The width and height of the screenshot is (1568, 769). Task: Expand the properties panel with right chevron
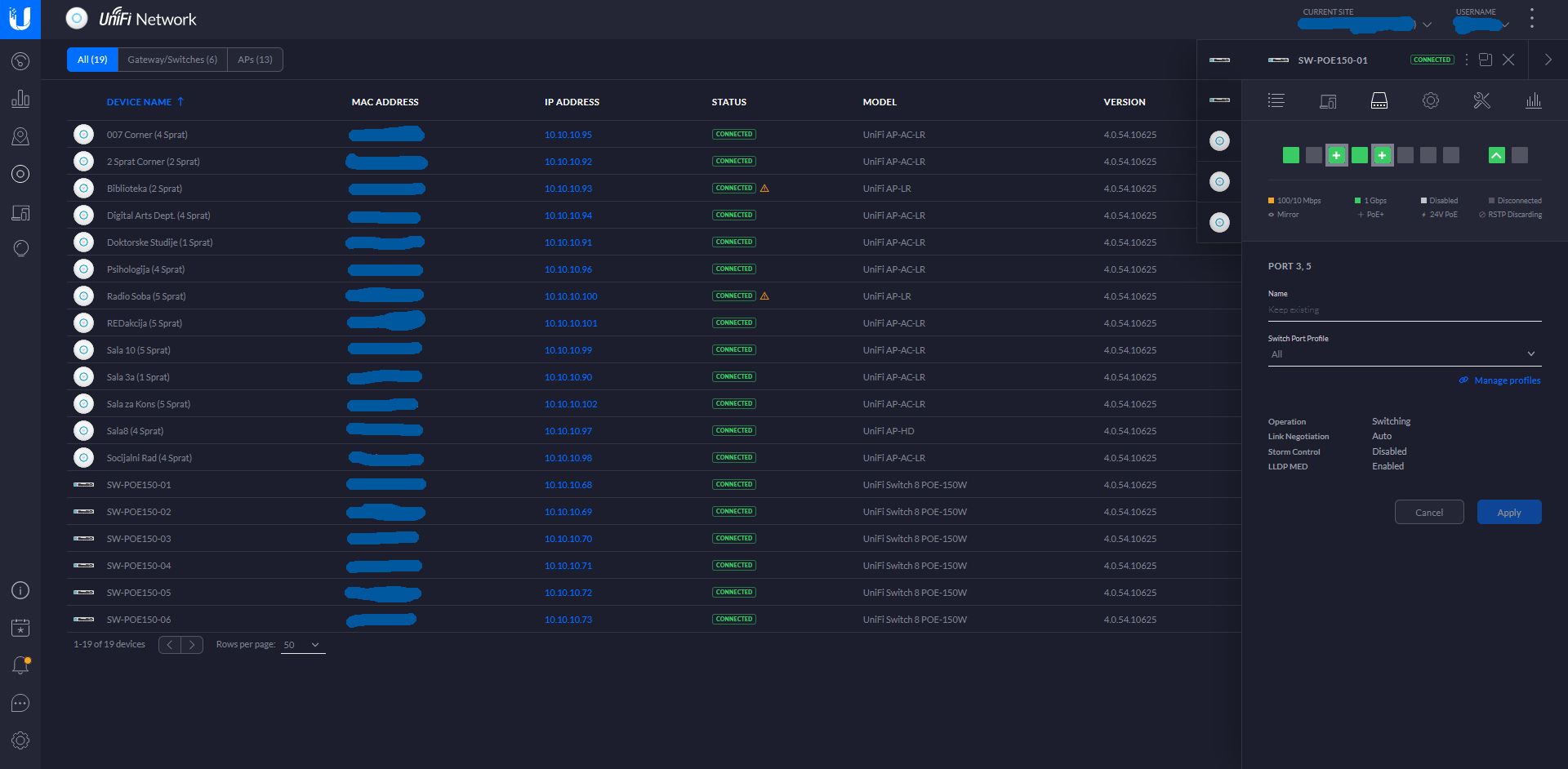pyautogui.click(x=1548, y=60)
